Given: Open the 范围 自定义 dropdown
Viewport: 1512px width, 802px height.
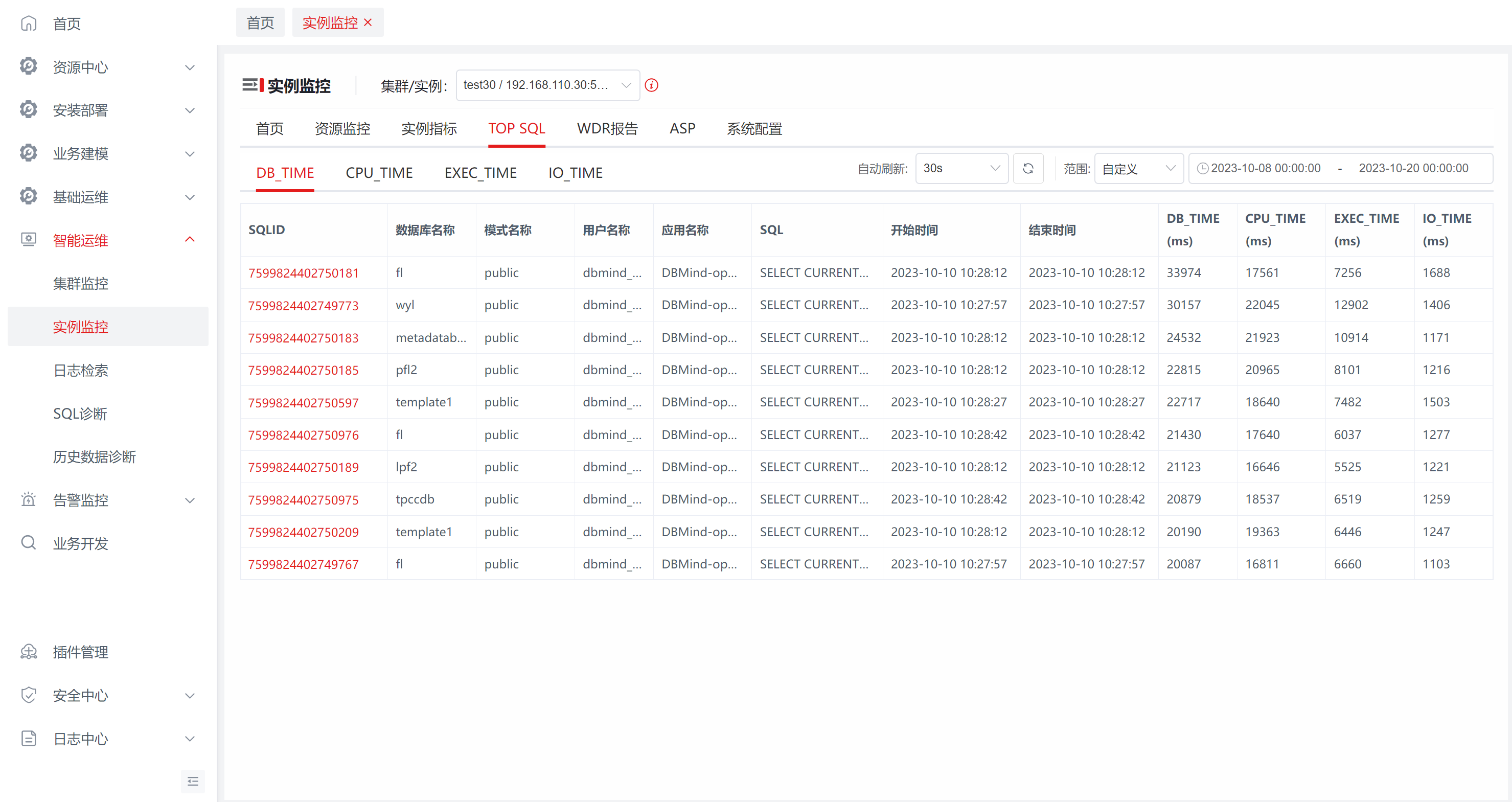Looking at the screenshot, I should 1139,169.
